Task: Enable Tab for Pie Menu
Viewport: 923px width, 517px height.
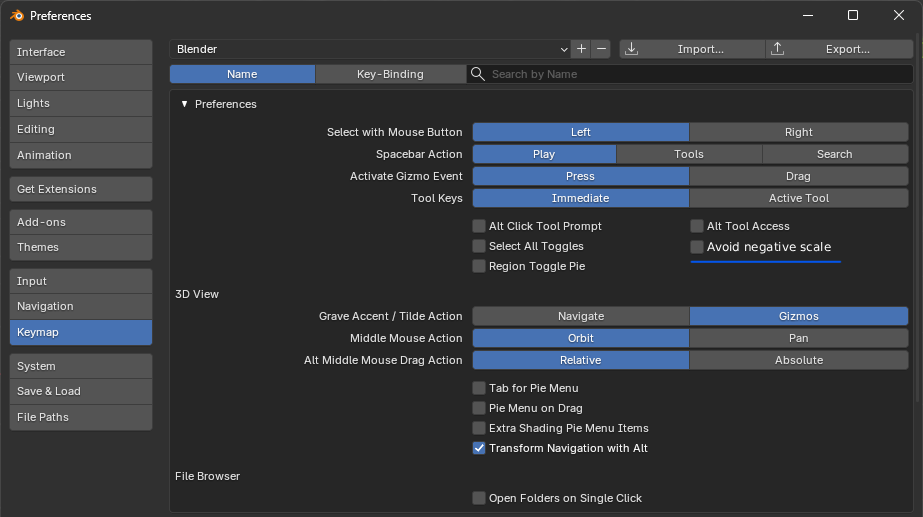Action: pos(479,388)
